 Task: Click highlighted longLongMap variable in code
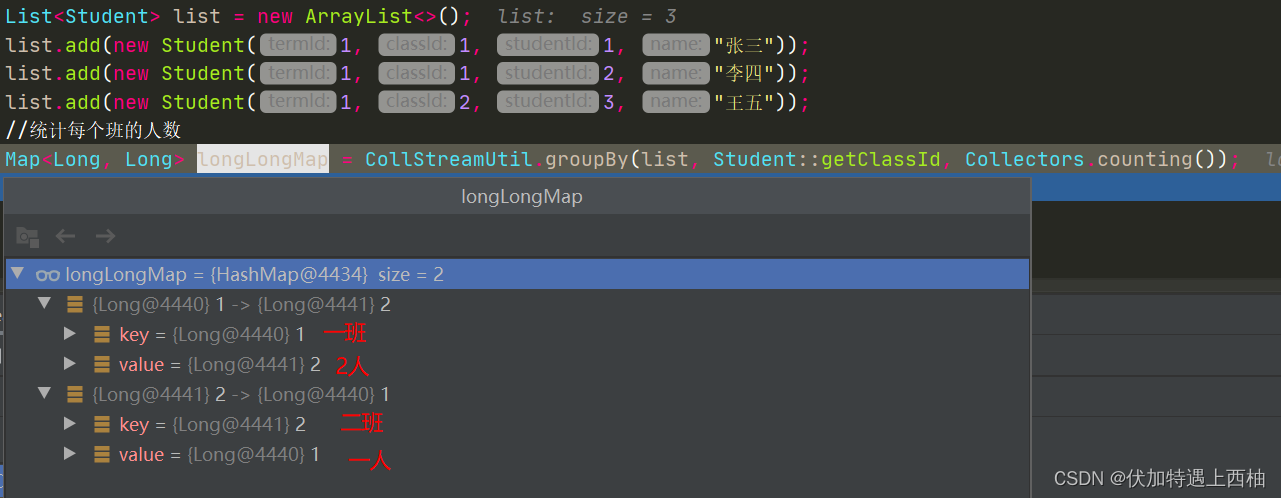pos(263,159)
